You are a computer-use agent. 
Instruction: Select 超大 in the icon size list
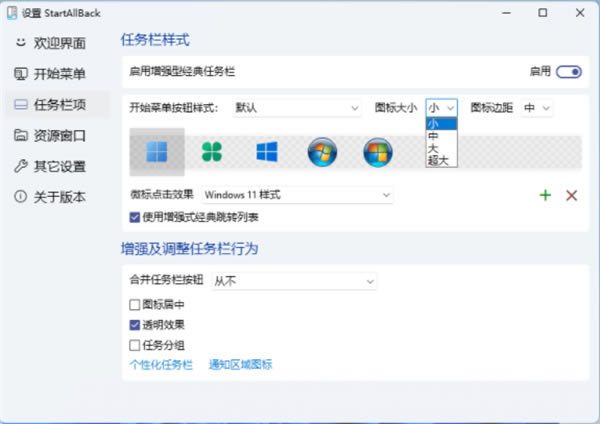click(x=441, y=160)
